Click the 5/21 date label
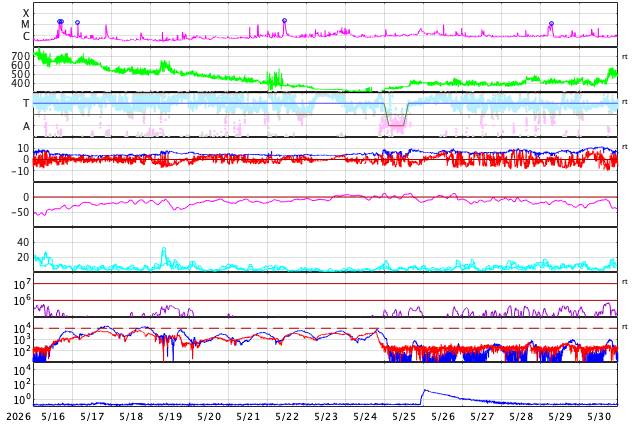634x424 pixels. tap(248, 417)
